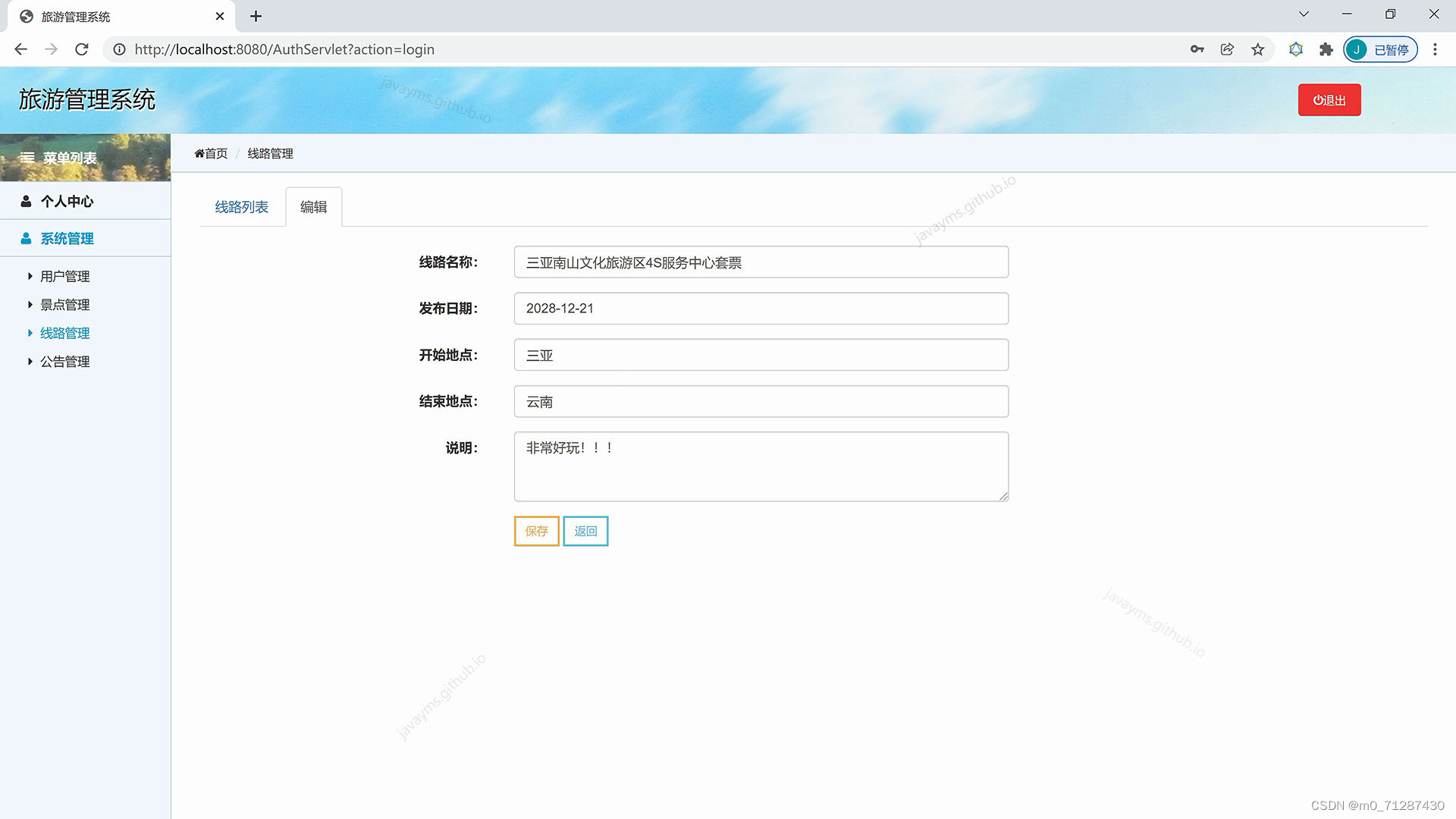Viewport: 1456px width, 819px height.
Task: Click the 线路管理 breadcrumb text
Action: [270, 153]
